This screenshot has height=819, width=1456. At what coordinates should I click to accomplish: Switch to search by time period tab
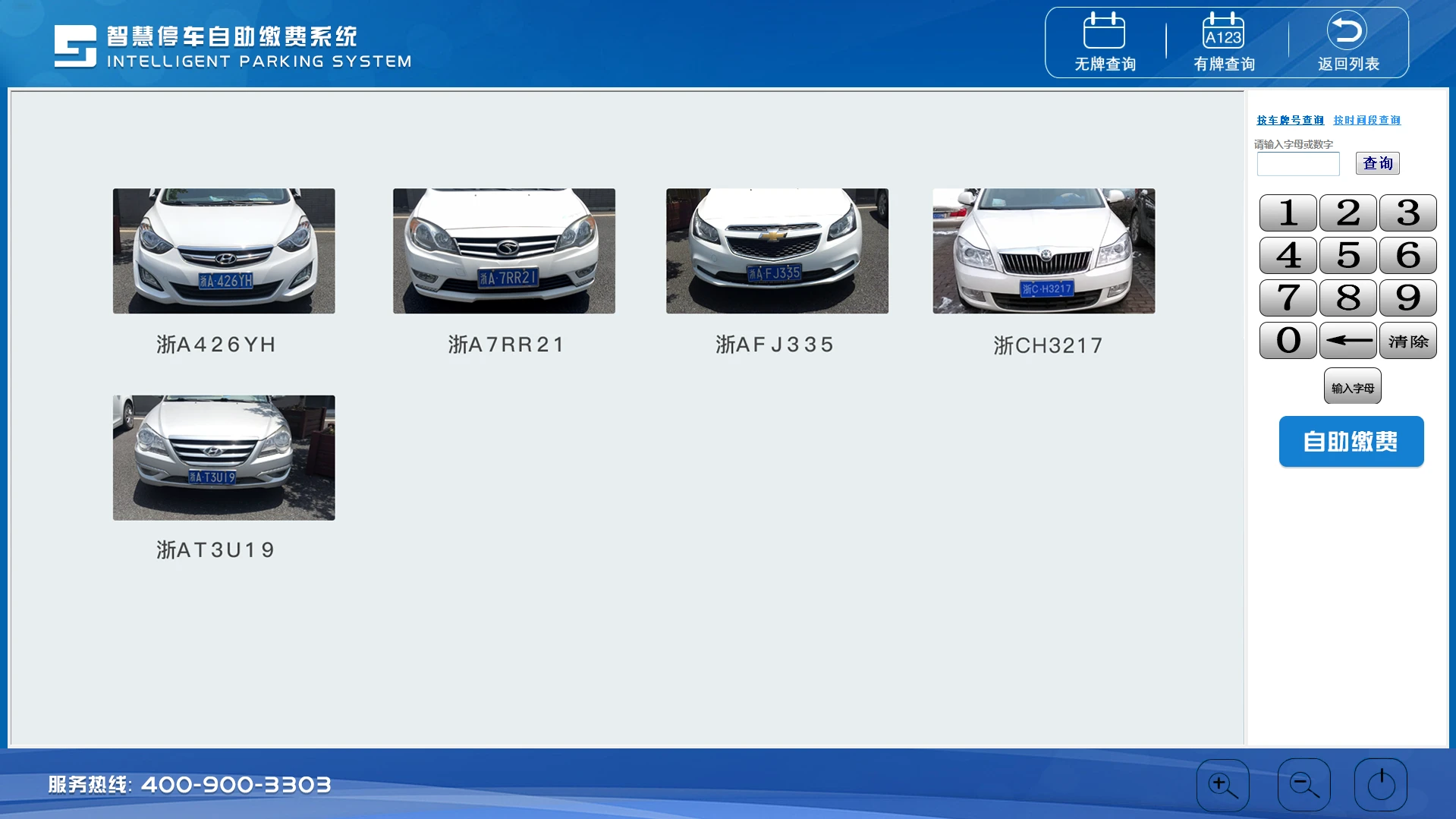[x=1366, y=120]
